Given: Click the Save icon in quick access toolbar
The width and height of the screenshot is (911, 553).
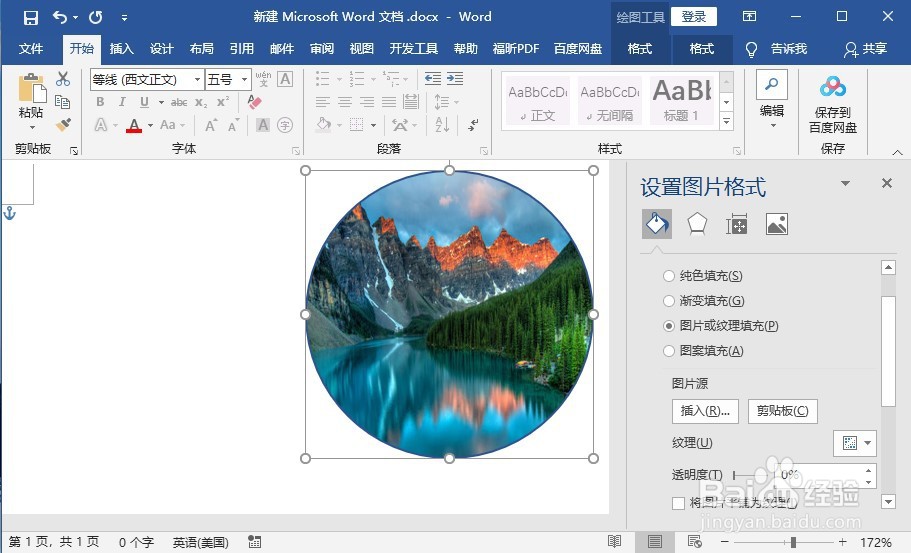Looking at the screenshot, I should (x=30, y=17).
